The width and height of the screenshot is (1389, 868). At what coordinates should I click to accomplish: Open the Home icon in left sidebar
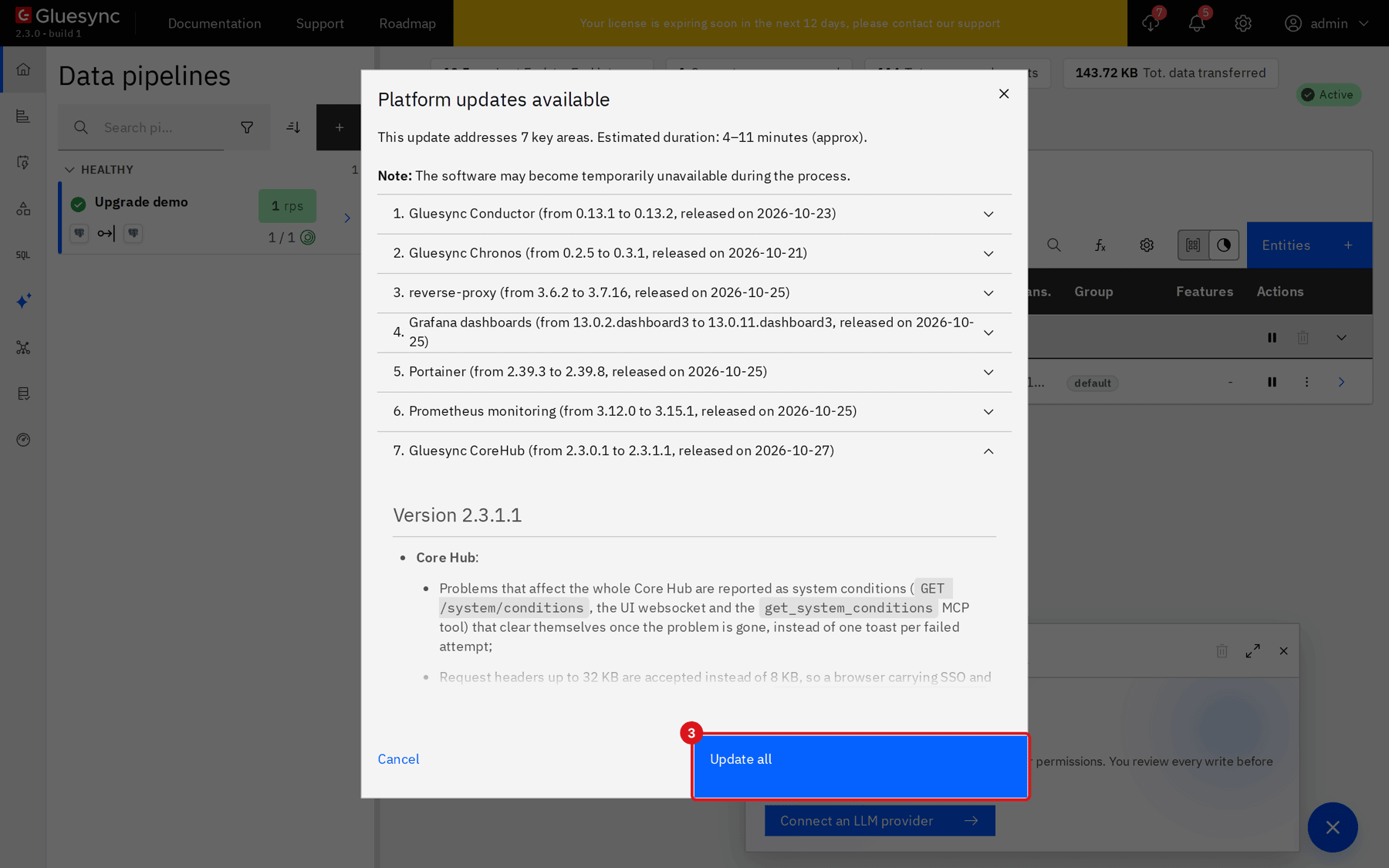pyautogui.click(x=23, y=69)
